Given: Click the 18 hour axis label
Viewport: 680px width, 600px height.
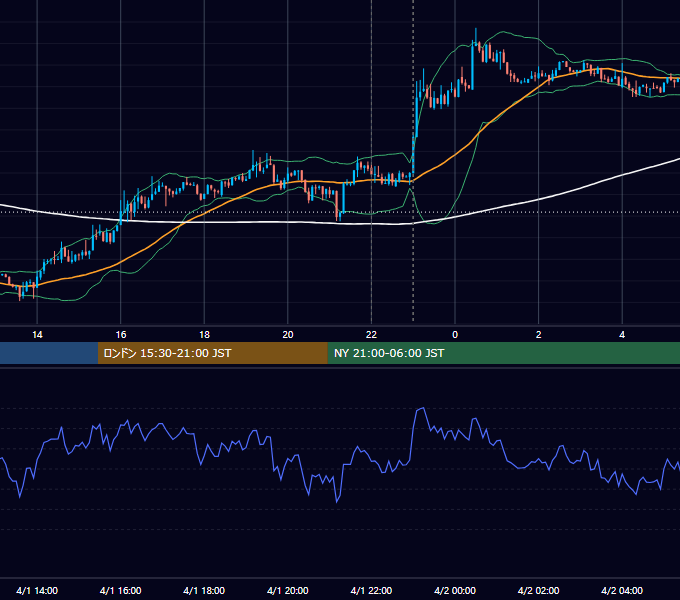Looking at the screenshot, I should (204, 335).
